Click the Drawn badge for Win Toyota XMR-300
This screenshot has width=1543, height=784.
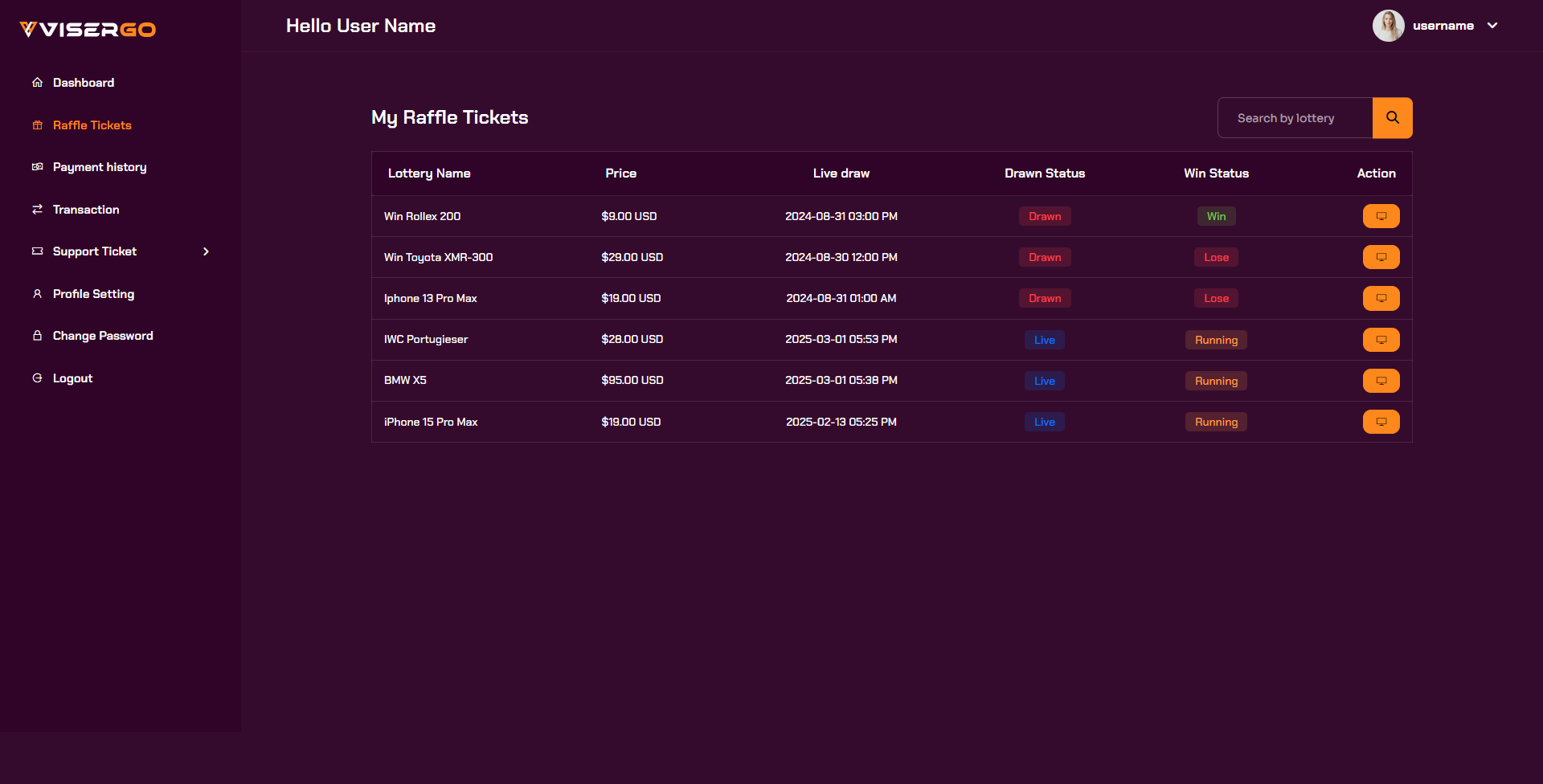click(1045, 257)
